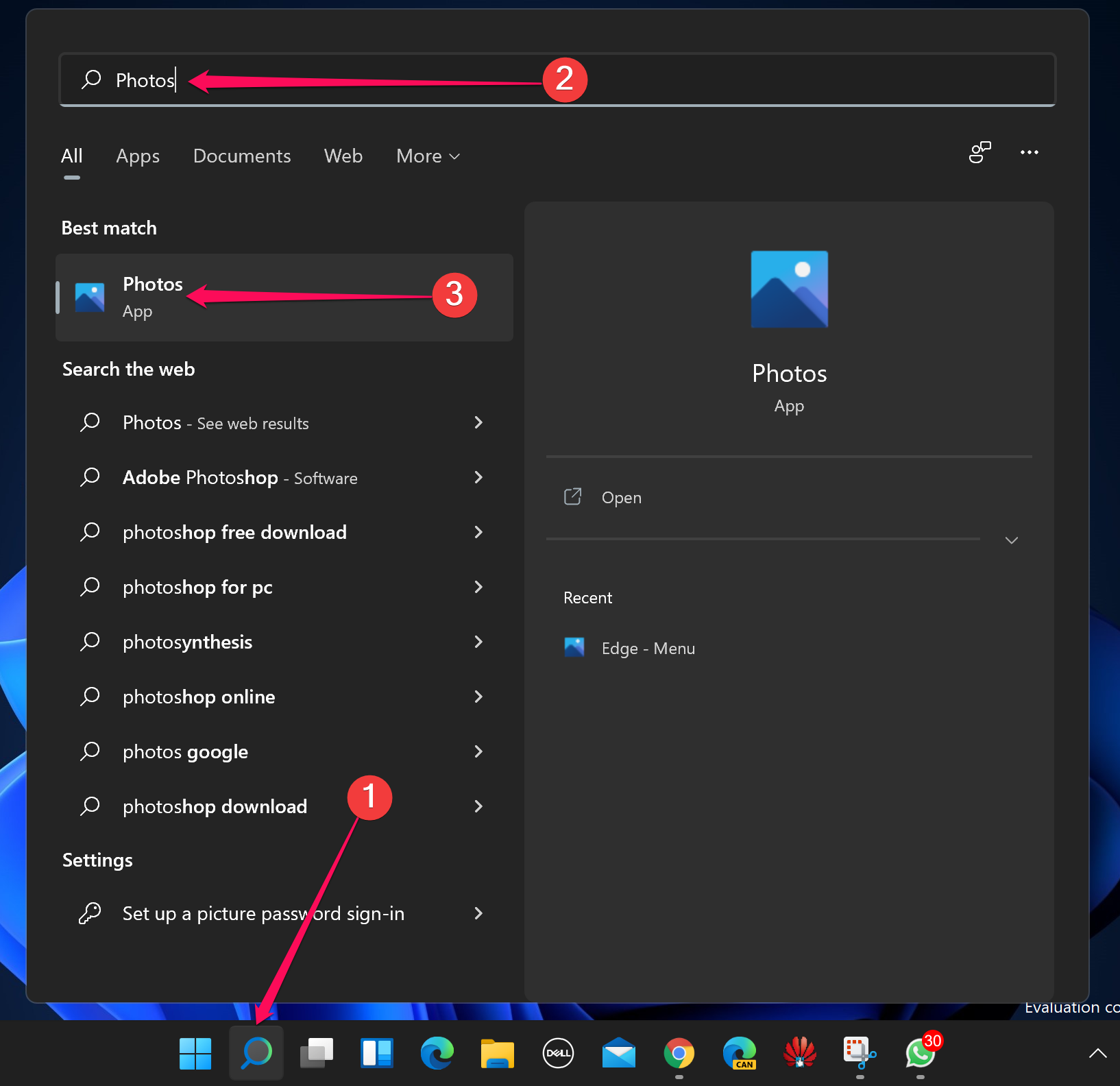Click magnifier icon beside photosynthesis
Viewport: 1120px width, 1086px height.
point(90,642)
